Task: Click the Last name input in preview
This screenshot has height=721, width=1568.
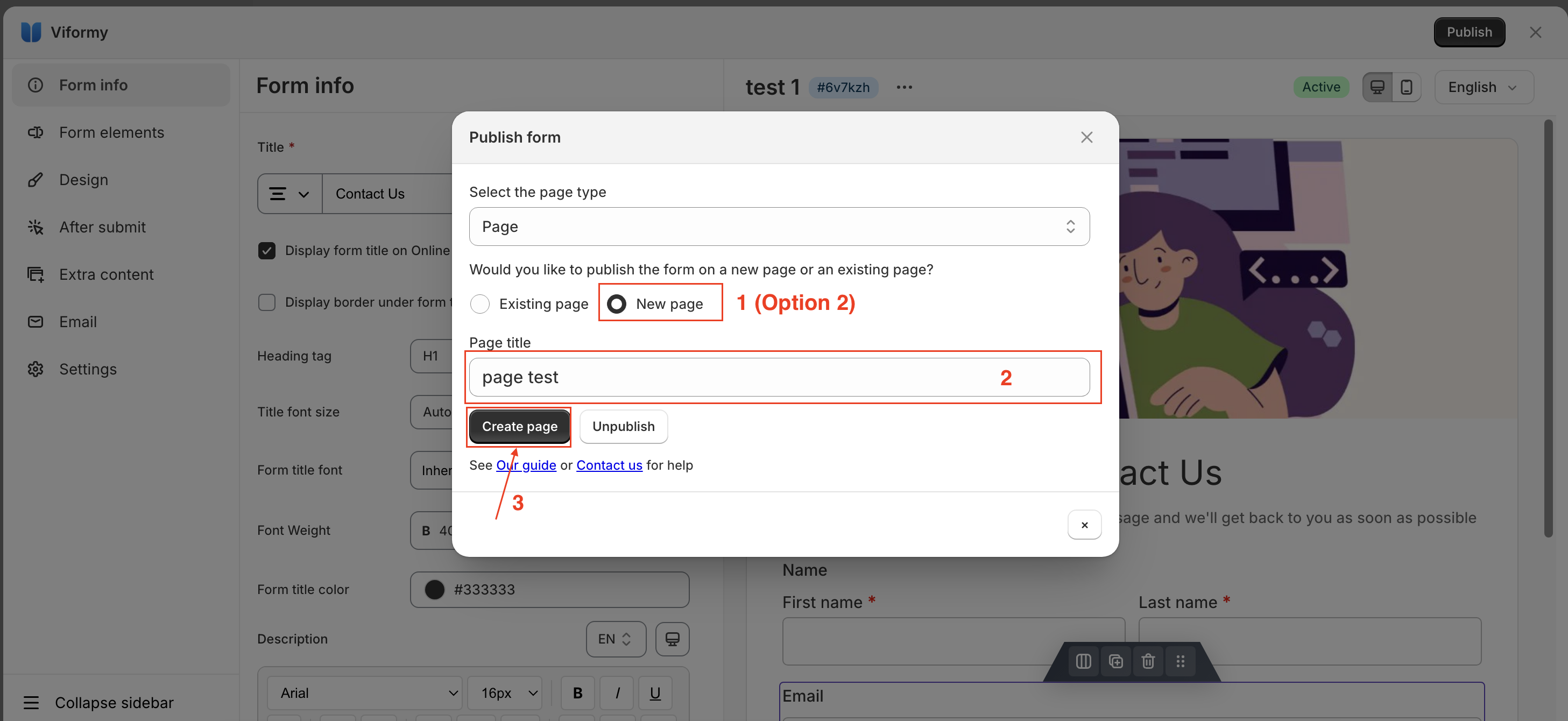Action: click(x=1310, y=641)
